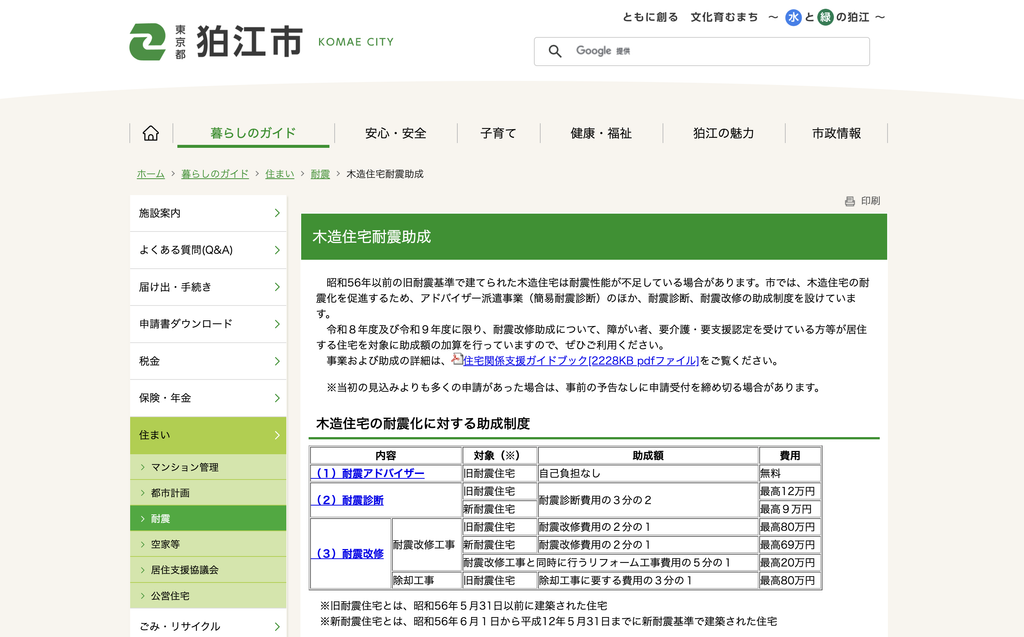Click chevron on 申請書ダウンロード row
This screenshot has width=1024, height=637.
[277, 324]
